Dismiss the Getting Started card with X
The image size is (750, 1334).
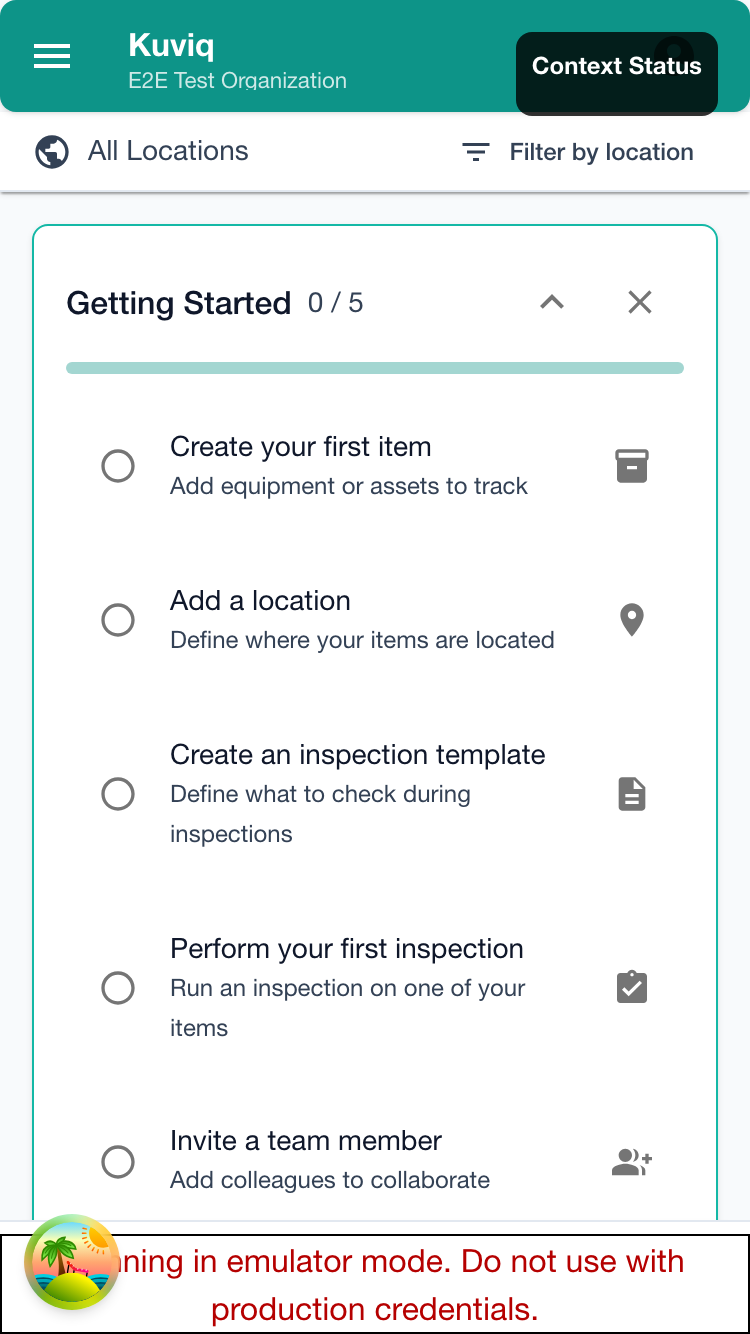(639, 302)
